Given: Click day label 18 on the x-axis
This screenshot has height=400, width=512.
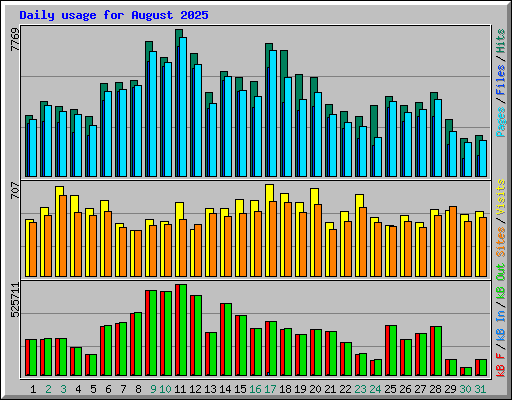Looking at the screenshot, I should tap(285, 389).
